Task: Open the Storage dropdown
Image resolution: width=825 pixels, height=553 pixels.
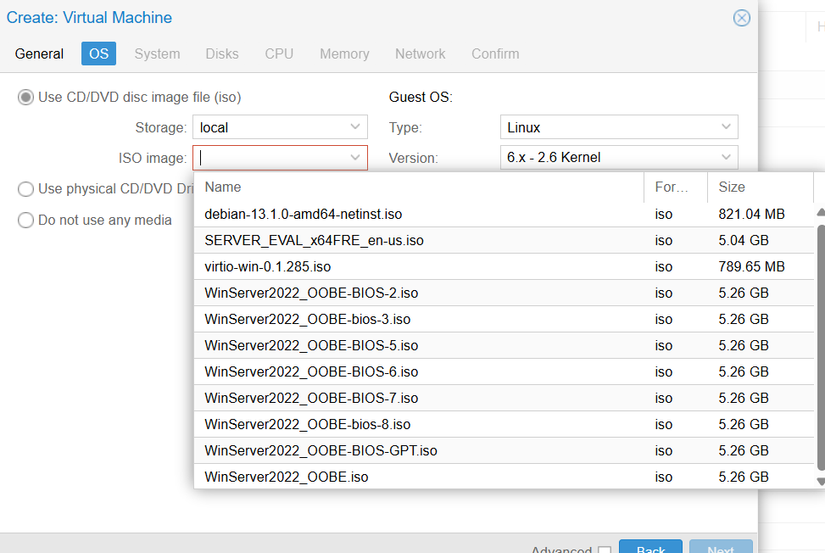Action: point(356,128)
